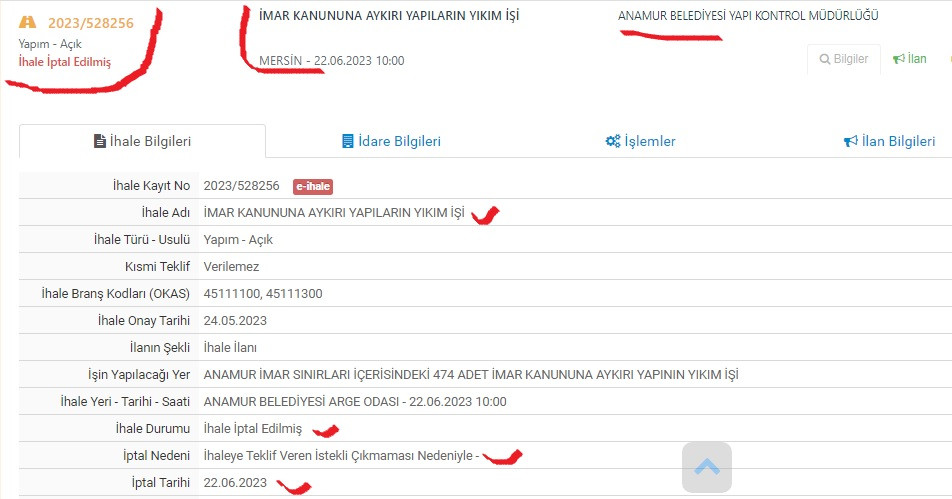Click Yapım - Açık text under tender number
This screenshot has height=499, width=952.
pos(50,44)
